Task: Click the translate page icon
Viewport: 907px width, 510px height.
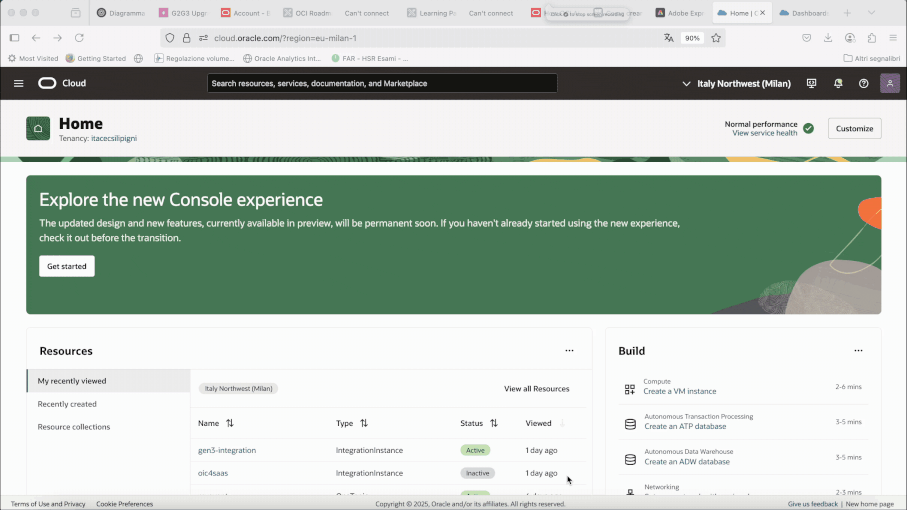Action: 669,38
